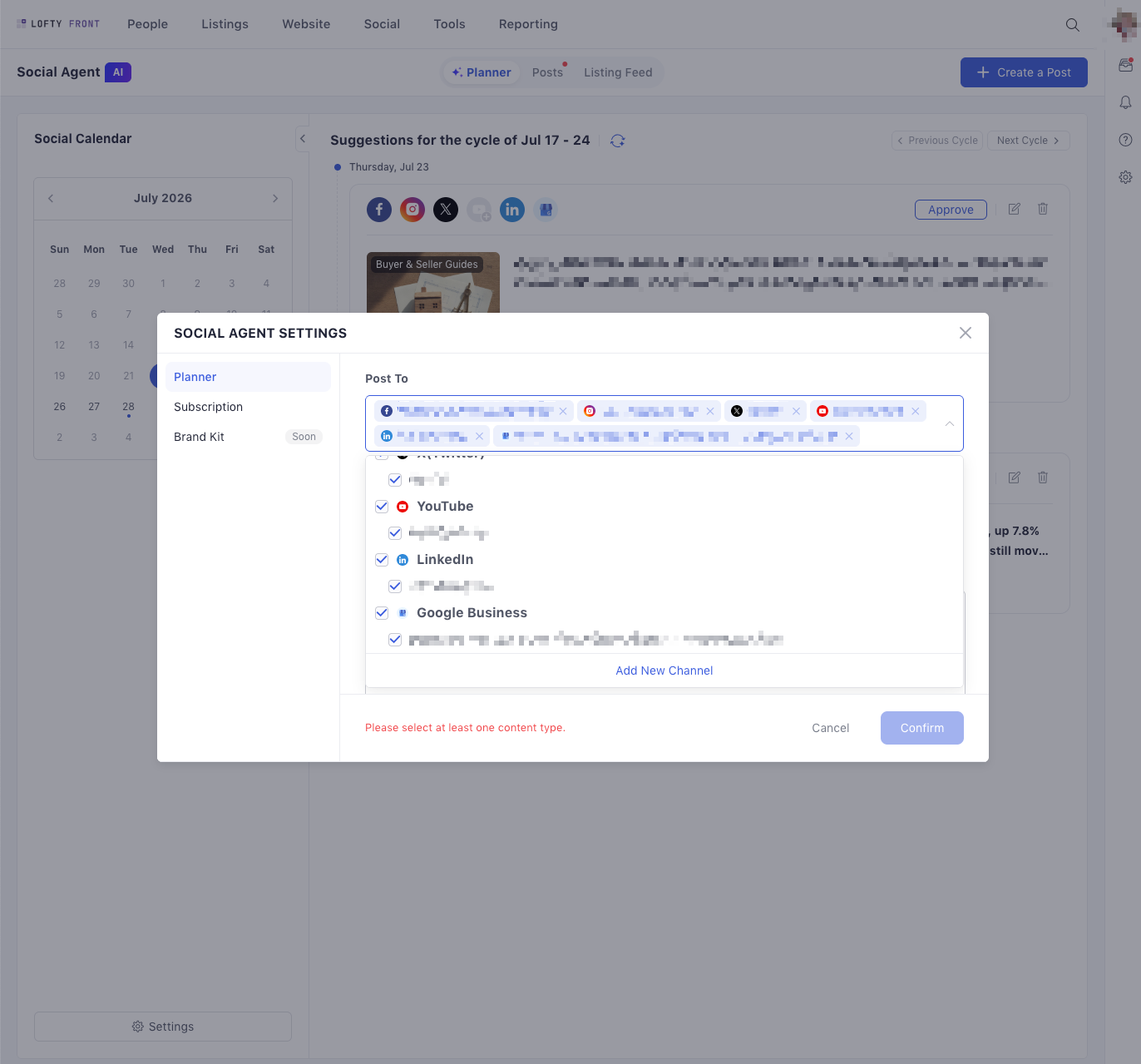
Task: Select Planner in settings sidebar
Action: point(248,377)
